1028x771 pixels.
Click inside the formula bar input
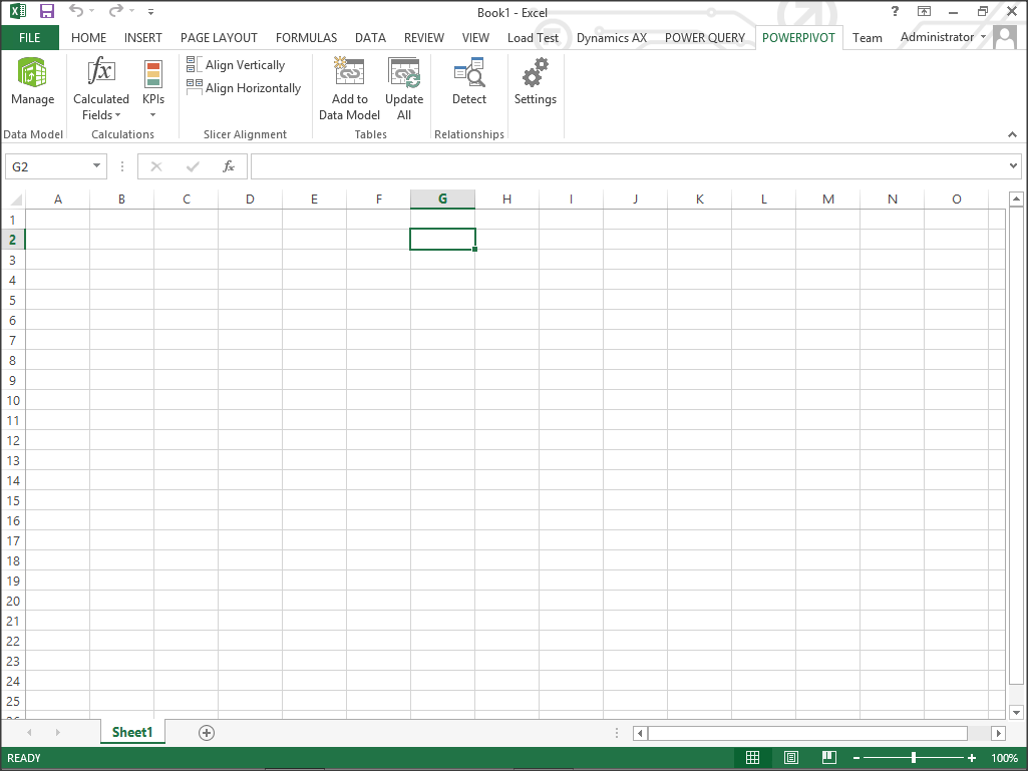630,167
